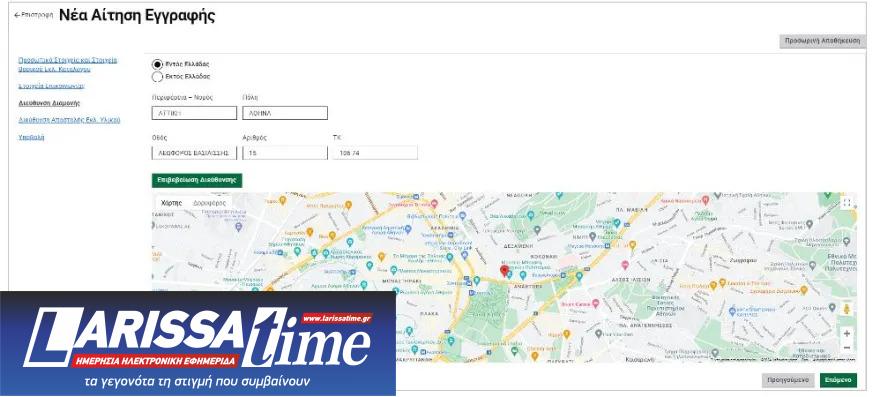
Task: Switch map to Χάρτης view
Action: 171,203
